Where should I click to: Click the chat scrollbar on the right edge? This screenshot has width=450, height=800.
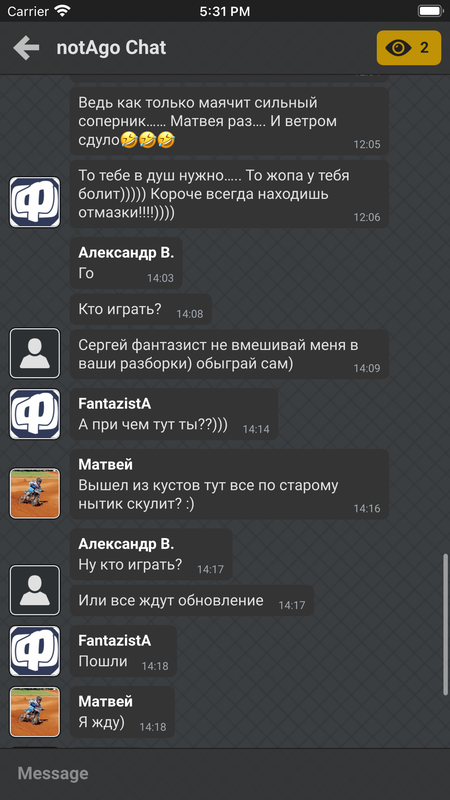point(446,623)
